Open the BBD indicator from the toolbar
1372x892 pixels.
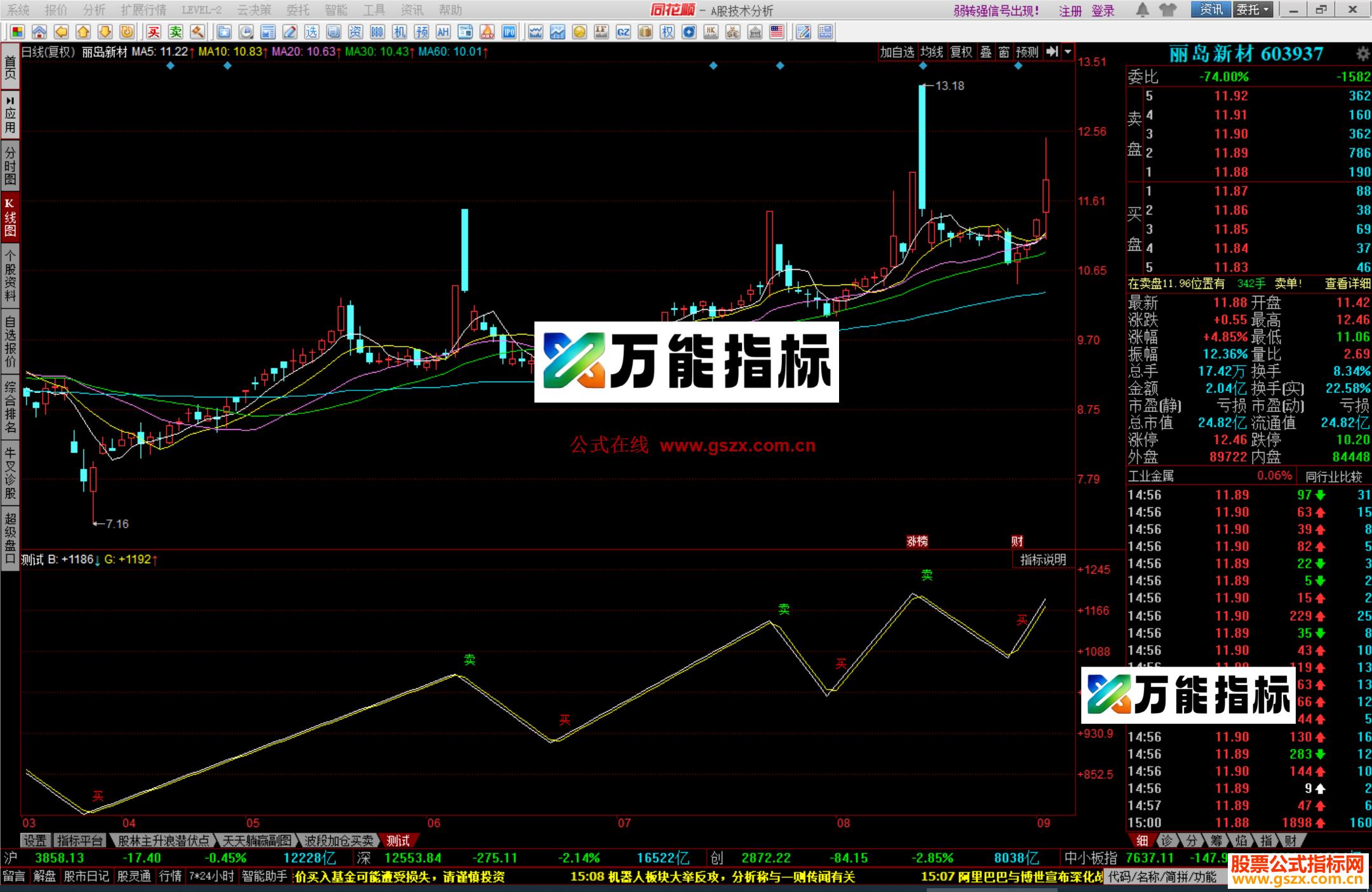(376, 31)
